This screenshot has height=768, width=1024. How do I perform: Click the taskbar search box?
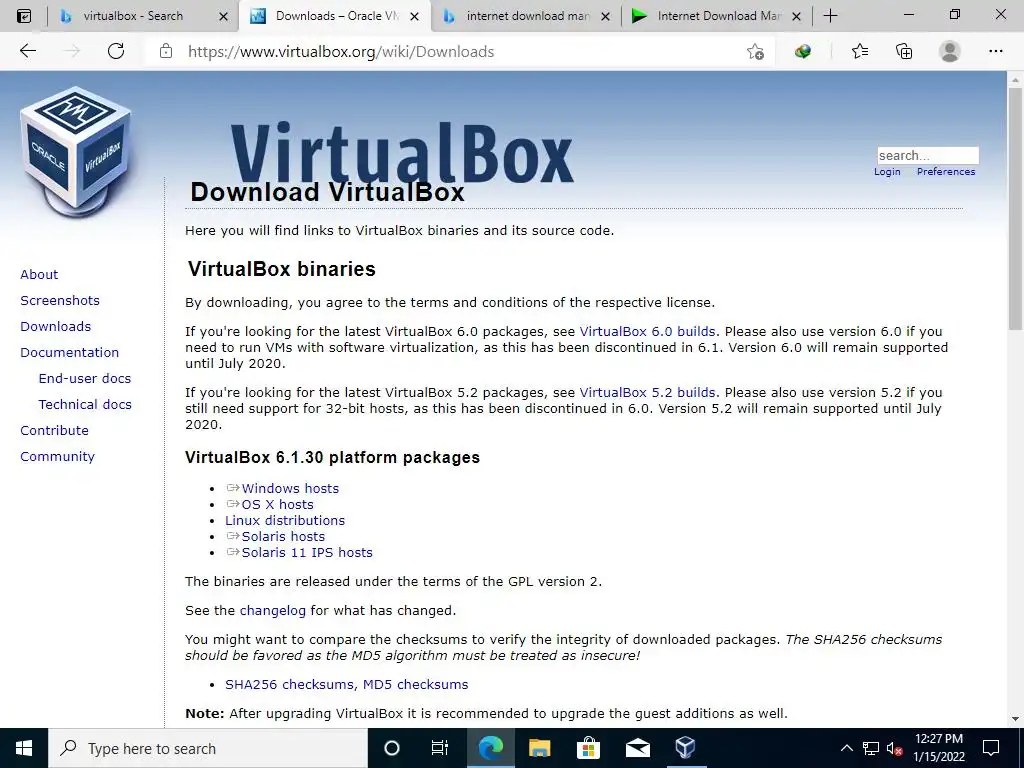click(x=208, y=748)
